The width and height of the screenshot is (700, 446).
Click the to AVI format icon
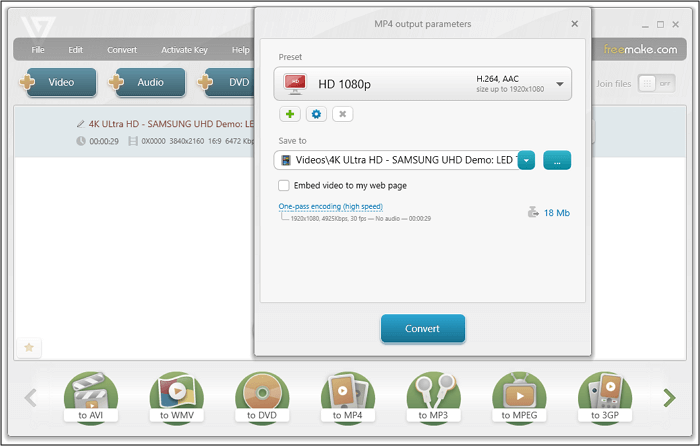click(x=91, y=397)
